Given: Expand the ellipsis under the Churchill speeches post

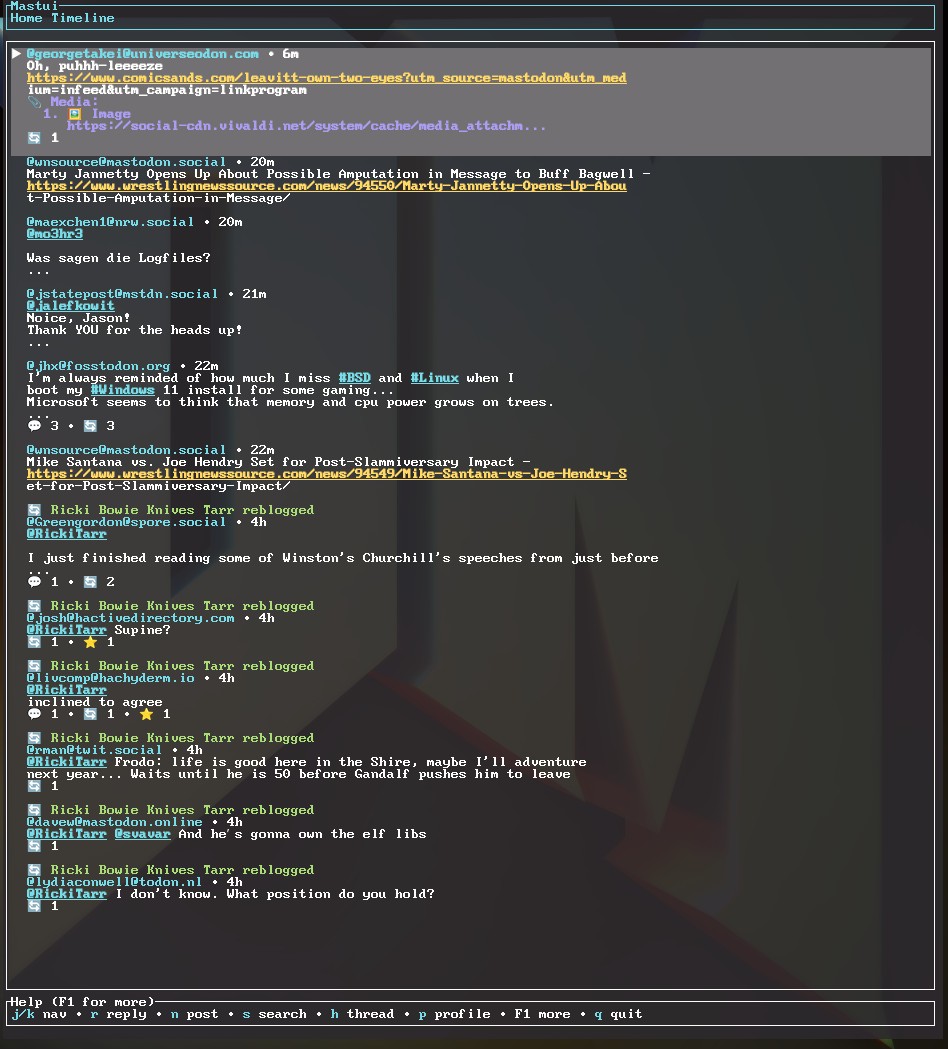Looking at the screenshot, I should tap(39, 570).
